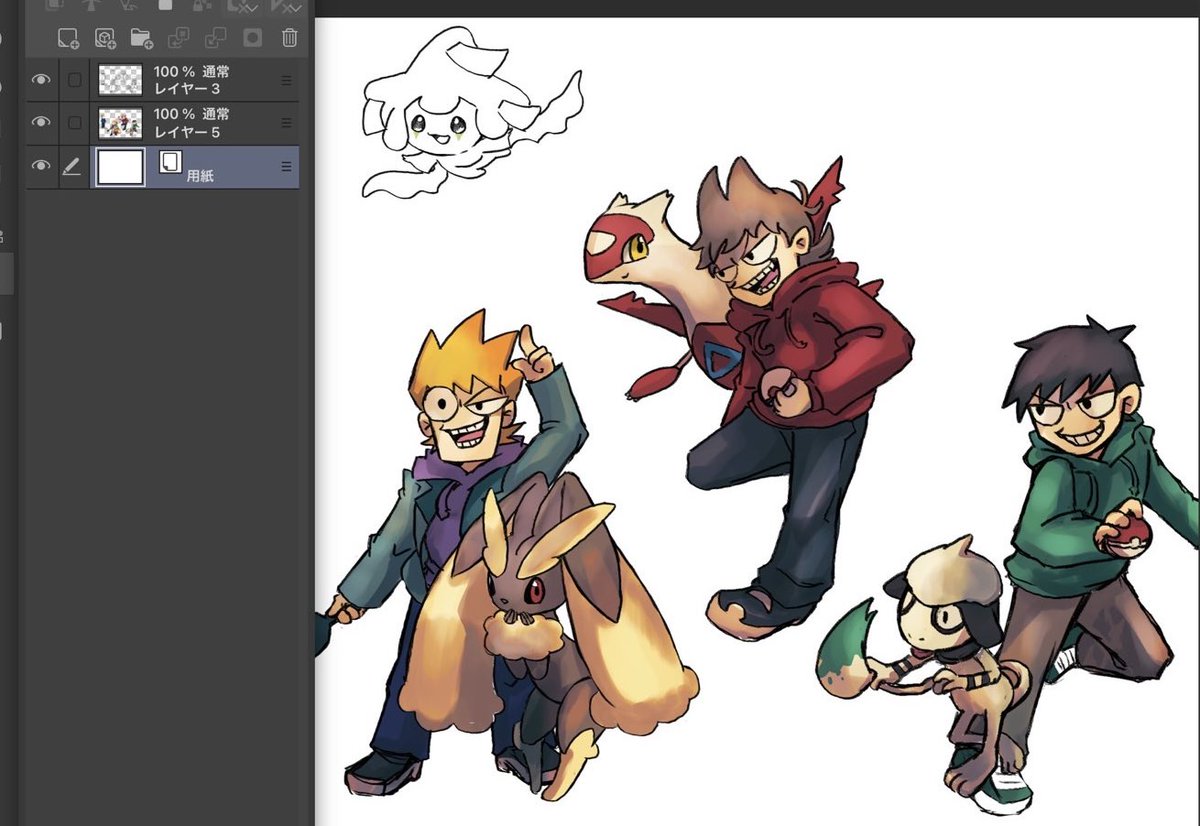The width and height of the screenshot is (1200, 826).
Task: Delete layer with the trash icon
Action: point(289,39)
